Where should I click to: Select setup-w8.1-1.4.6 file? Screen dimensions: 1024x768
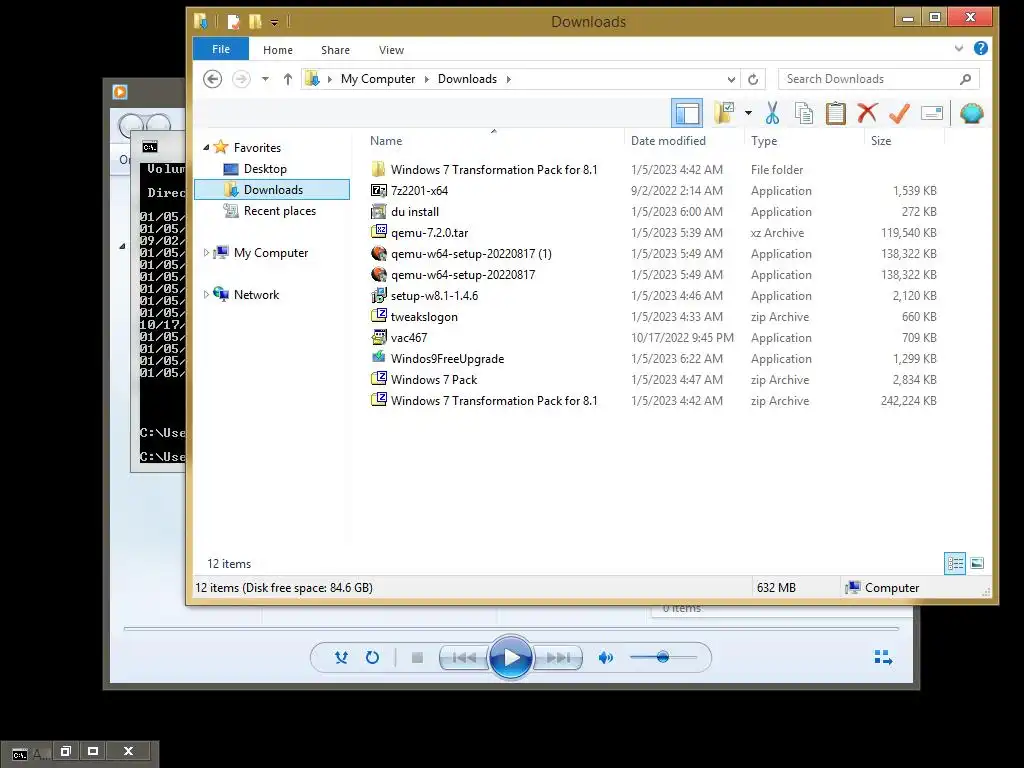[434, 296]
